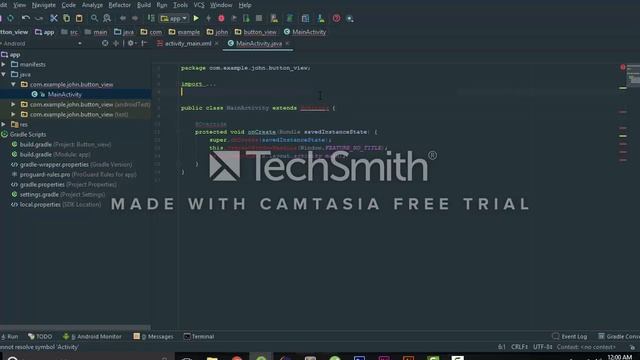Viewport: 640px width, 360px height.
Task: Collapse the main com.example.john.button_view package
Action: click(x=13, y=84)
